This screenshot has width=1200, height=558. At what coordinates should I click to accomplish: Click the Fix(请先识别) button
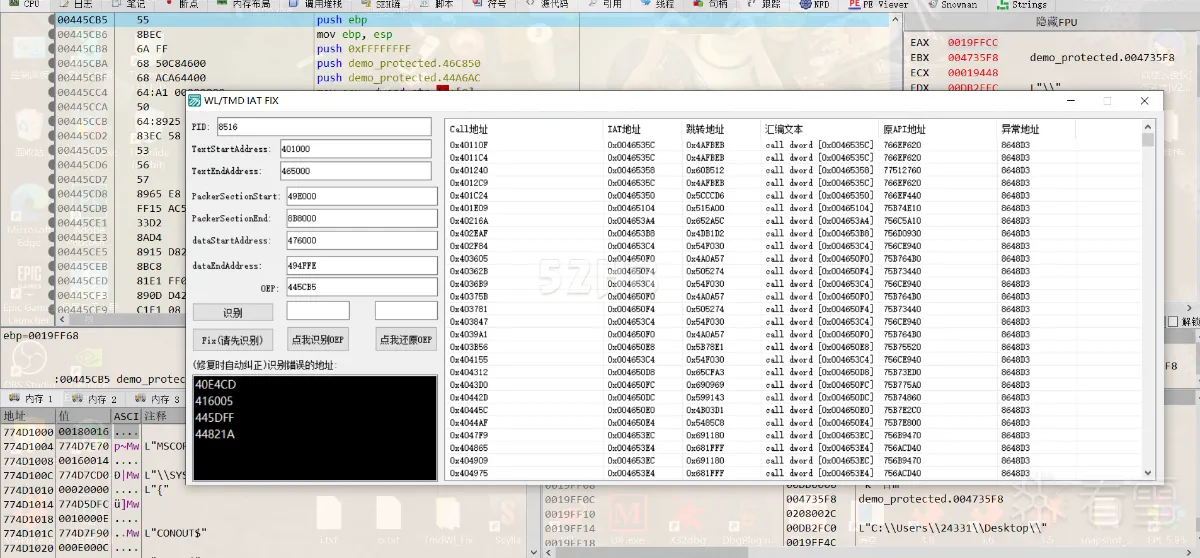232,340
